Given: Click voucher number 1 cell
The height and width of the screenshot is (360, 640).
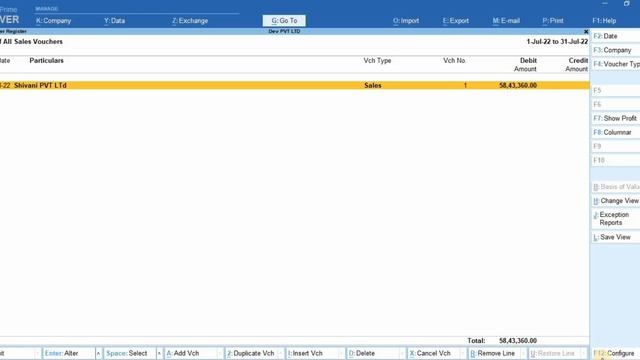Looking at the screenshot, I should coord(465,85).
